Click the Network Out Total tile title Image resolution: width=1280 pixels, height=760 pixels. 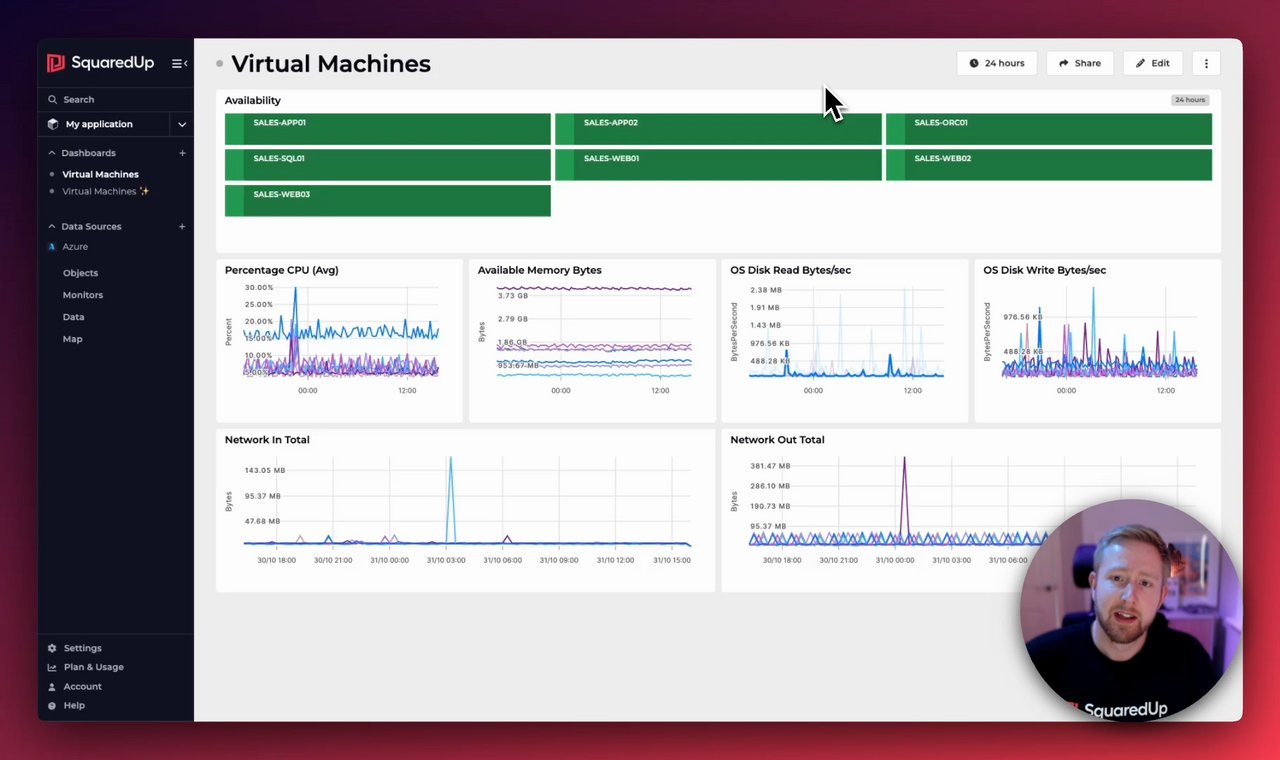(777, 440)
